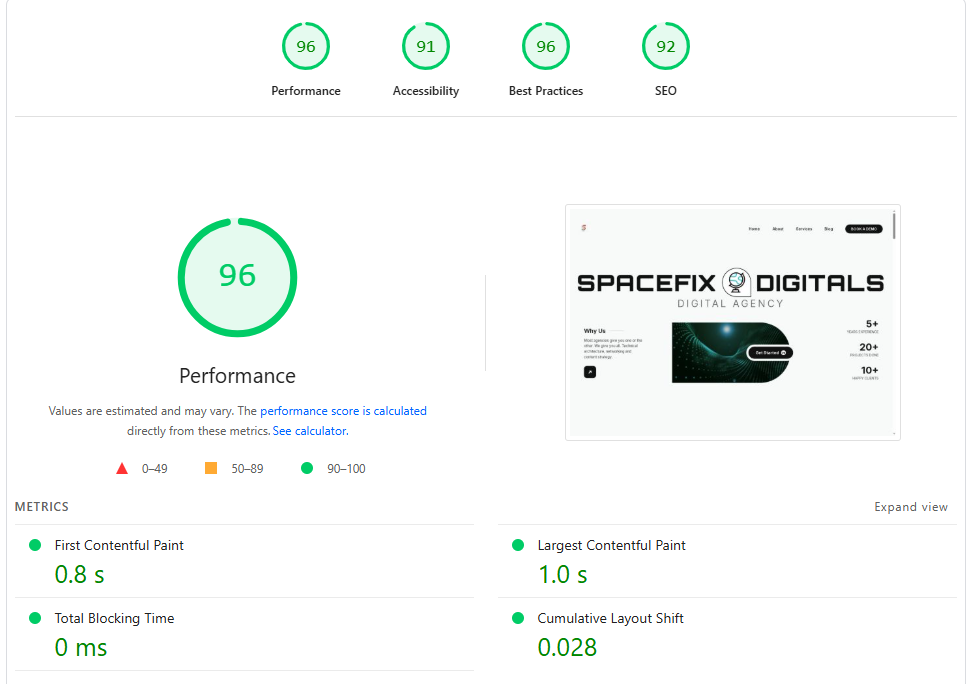974x684 pixels.
Task: Click the '0–49' legend range text
Action: point(155,468)
